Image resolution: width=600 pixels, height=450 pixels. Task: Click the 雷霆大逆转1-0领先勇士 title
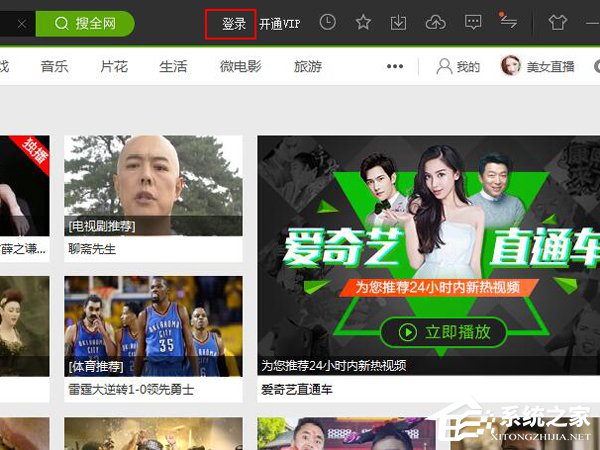tap(131, 390)
